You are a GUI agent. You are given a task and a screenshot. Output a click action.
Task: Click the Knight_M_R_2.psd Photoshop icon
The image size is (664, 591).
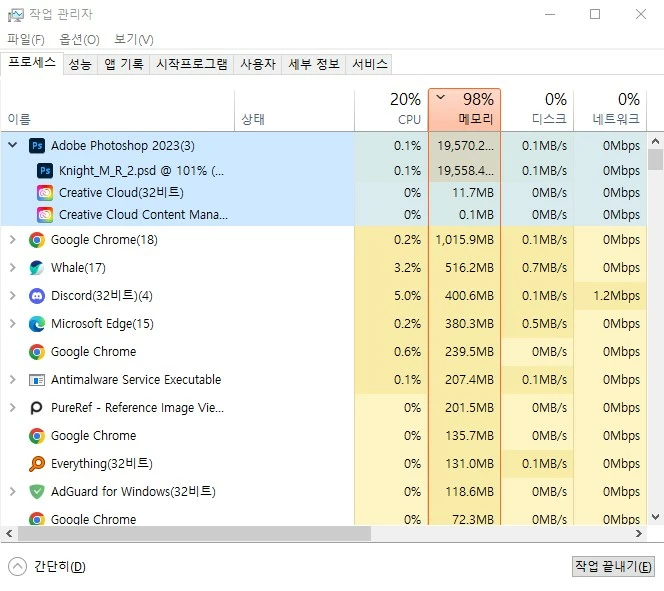click(45, 171)
